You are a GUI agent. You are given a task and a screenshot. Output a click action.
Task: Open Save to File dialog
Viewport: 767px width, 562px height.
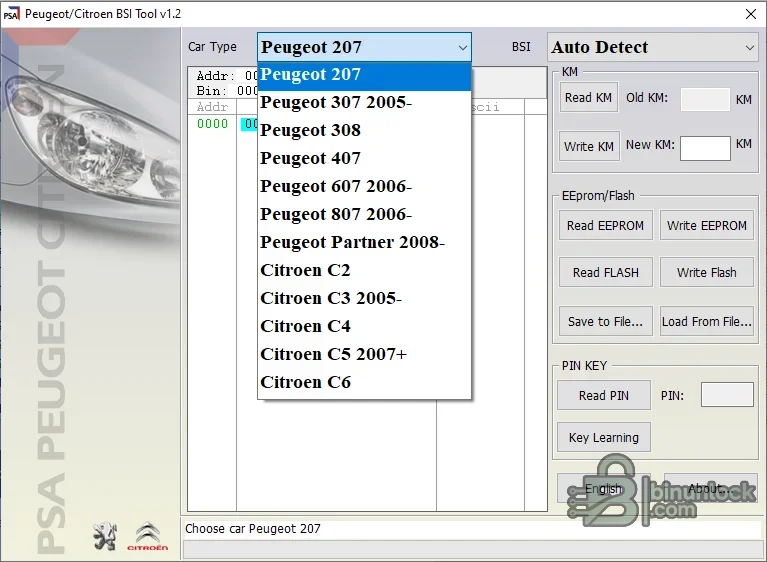606,321
